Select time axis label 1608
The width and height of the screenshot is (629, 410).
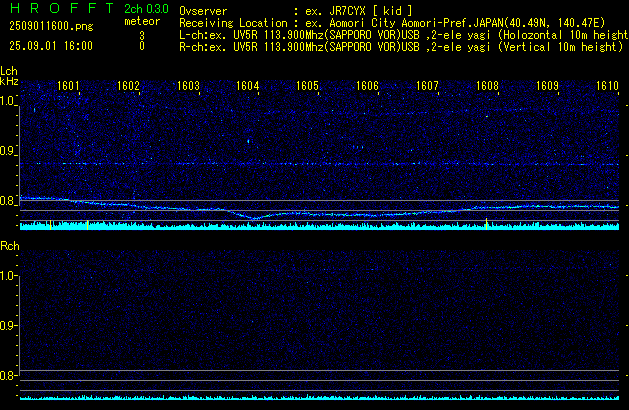pos(487,86)
